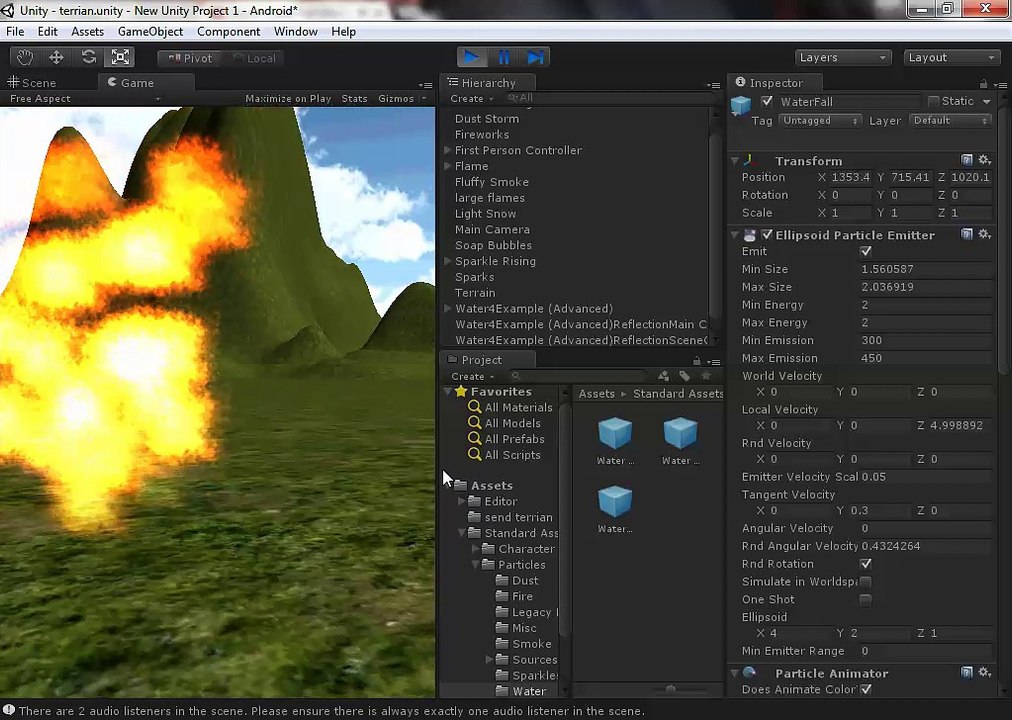Open Particle Animator gear menu
The width and height of the screenshot is (1012, 720).
pyautogui.click(x=984, y=672)
